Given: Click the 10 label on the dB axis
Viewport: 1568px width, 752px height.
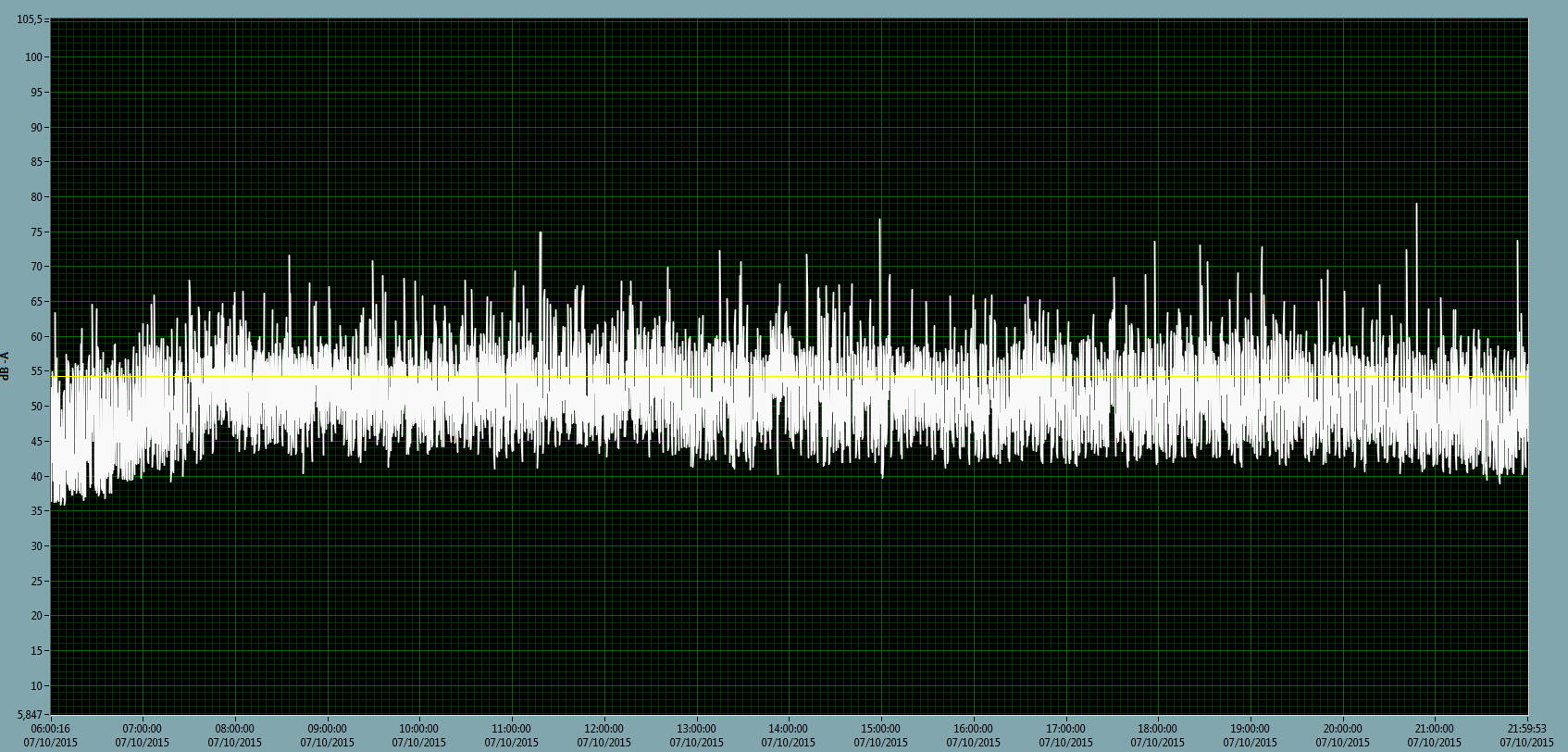Looking at the screenshot, I should (x=38, y=686).
